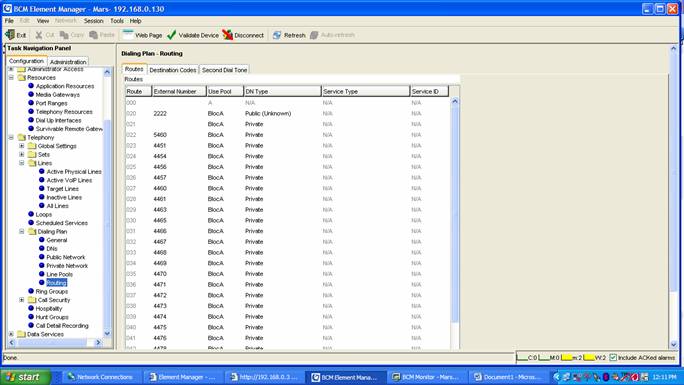Open Active Physical Lines node
Viewport: 684px width, 385px height.
click(x=74, y=172)
